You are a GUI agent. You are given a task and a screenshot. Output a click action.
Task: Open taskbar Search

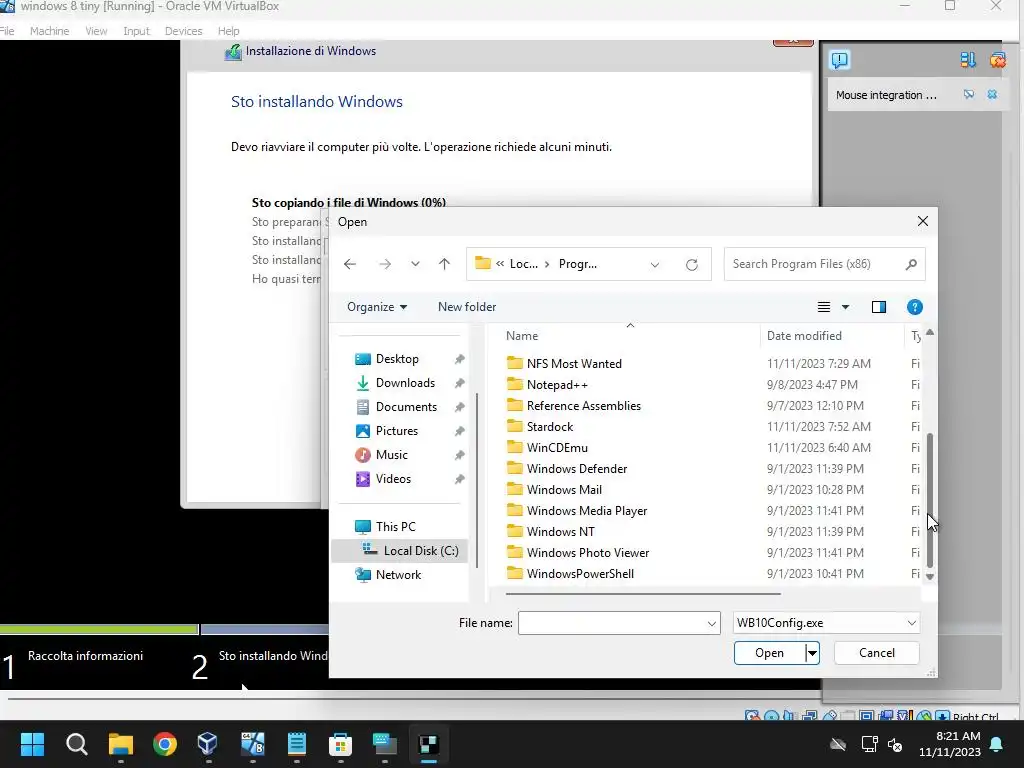tap(76, 744)
